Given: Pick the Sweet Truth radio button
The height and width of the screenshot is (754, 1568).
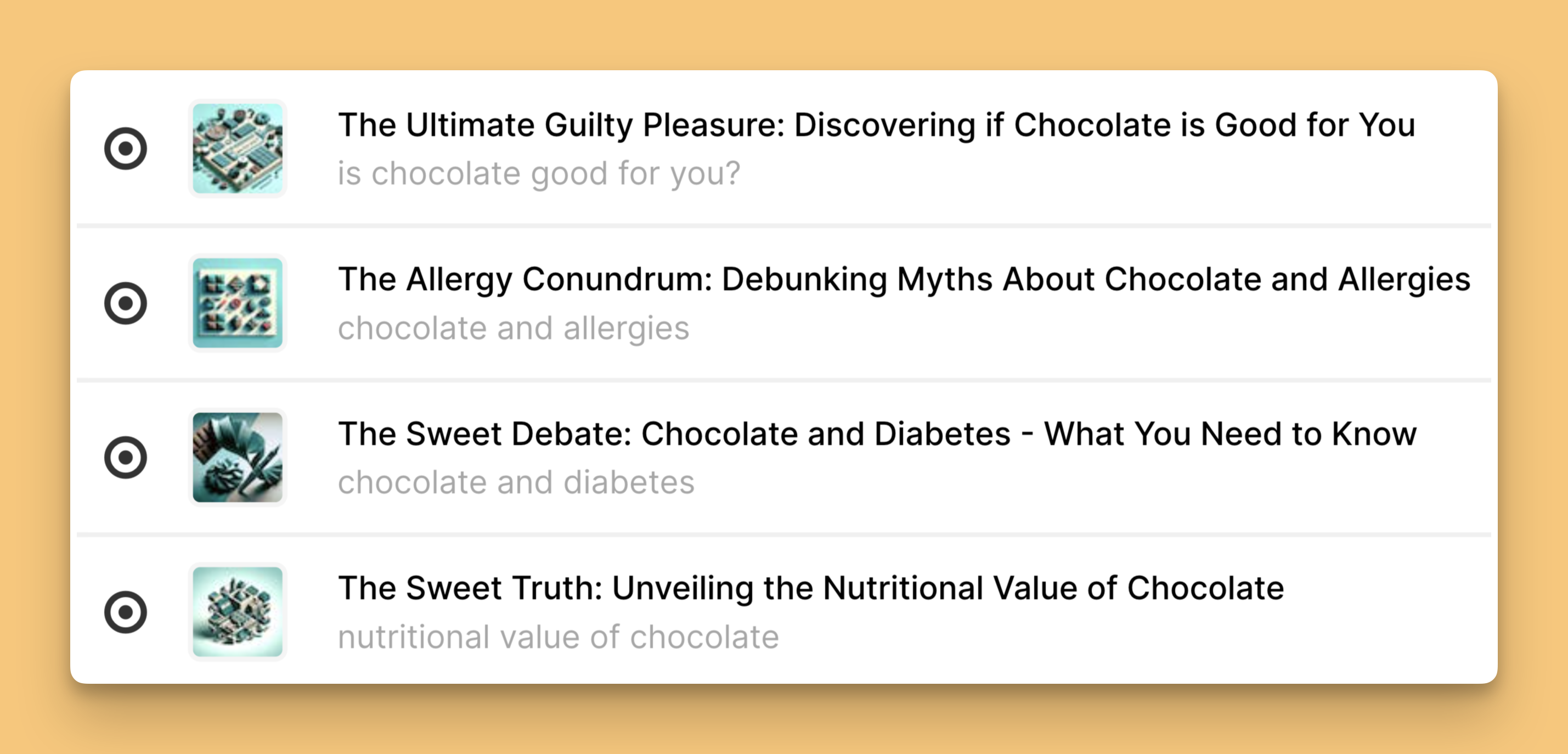Looking at the screenshot, I should pos(126,611).
